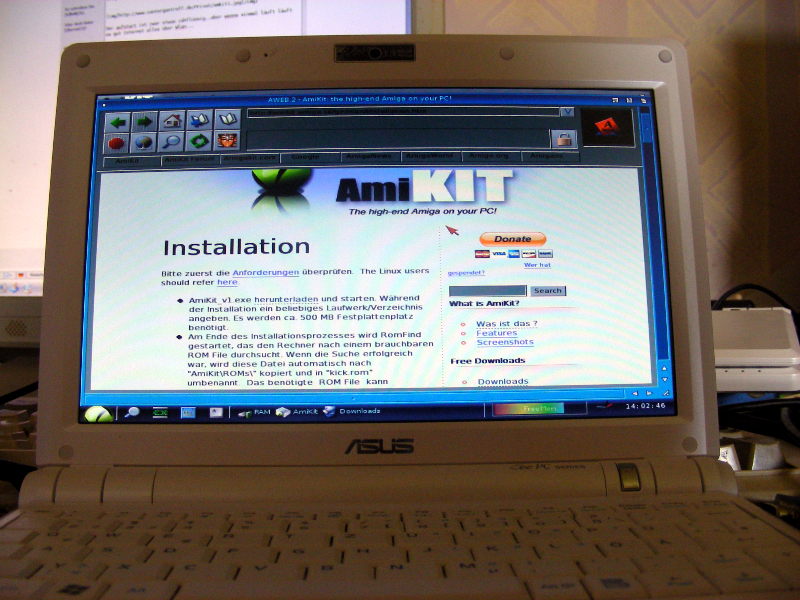
Task: Stop loading with the red circle icon
Action: pyautogui.click(x=117, y=143)
